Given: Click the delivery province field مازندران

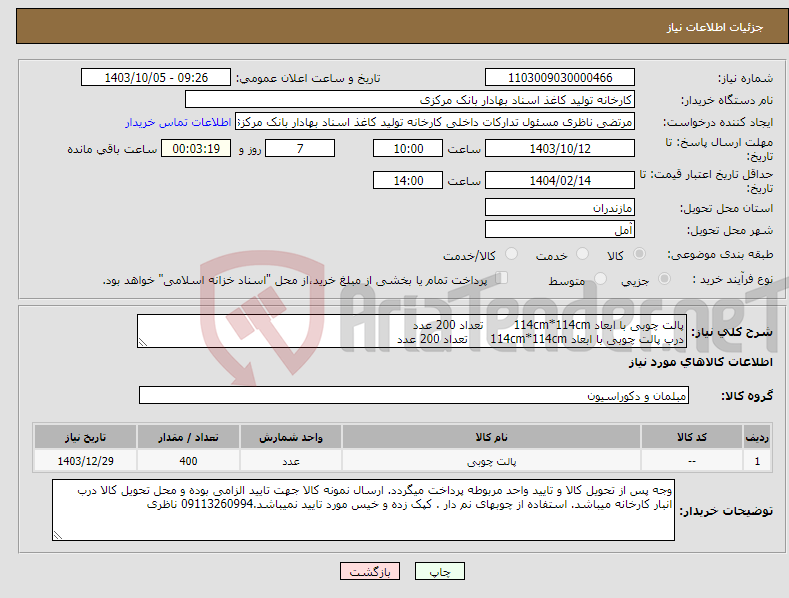Looking at the screenshot, I should click(560, 207).
